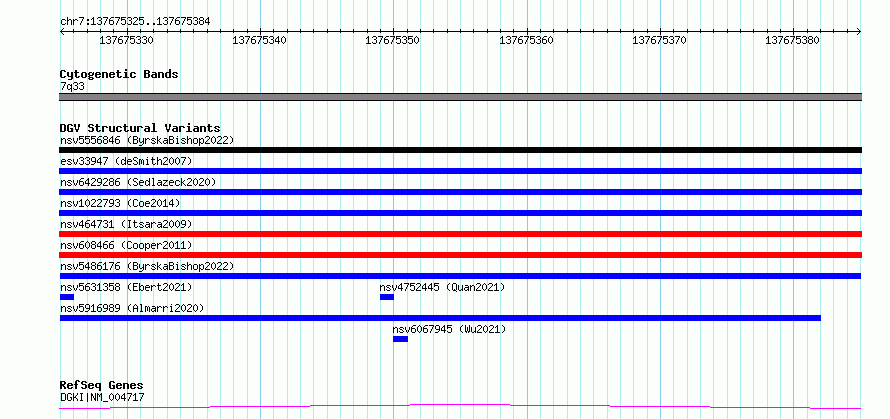Select the nsv4752445 (Quan2021) label
This screenshot has width=890, height=419.
point(442,287)
